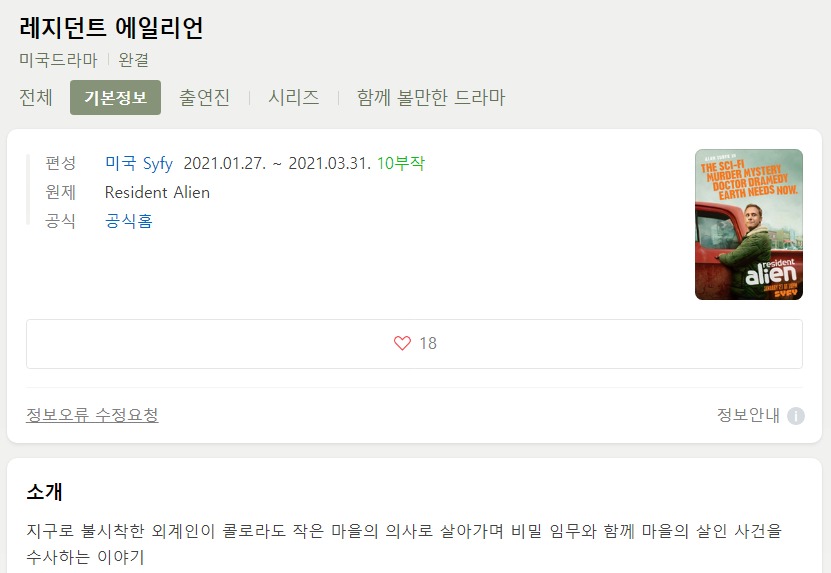The image size is (831, 573).
Task: Click the 레지던트 에일리언 title heading
Action: [x=111, y=28]
